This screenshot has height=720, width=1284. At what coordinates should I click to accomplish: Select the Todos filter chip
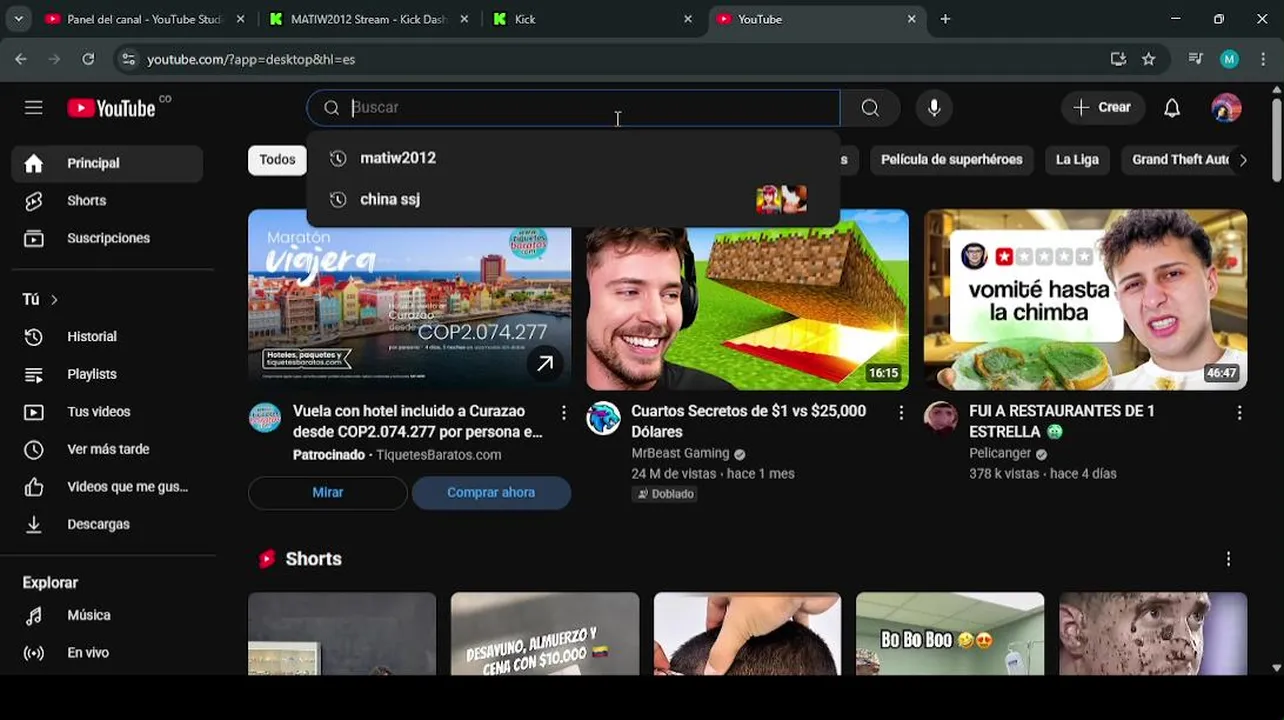[x=277, y=160]
